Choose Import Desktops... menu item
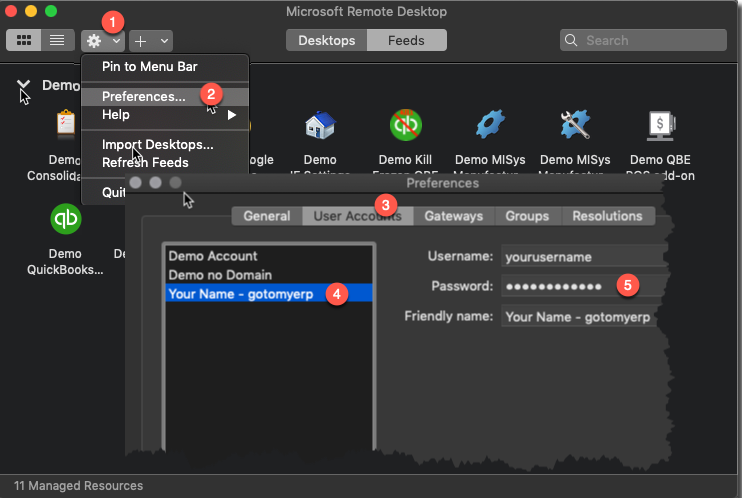 pyautogui.click(x=164, y=144)
